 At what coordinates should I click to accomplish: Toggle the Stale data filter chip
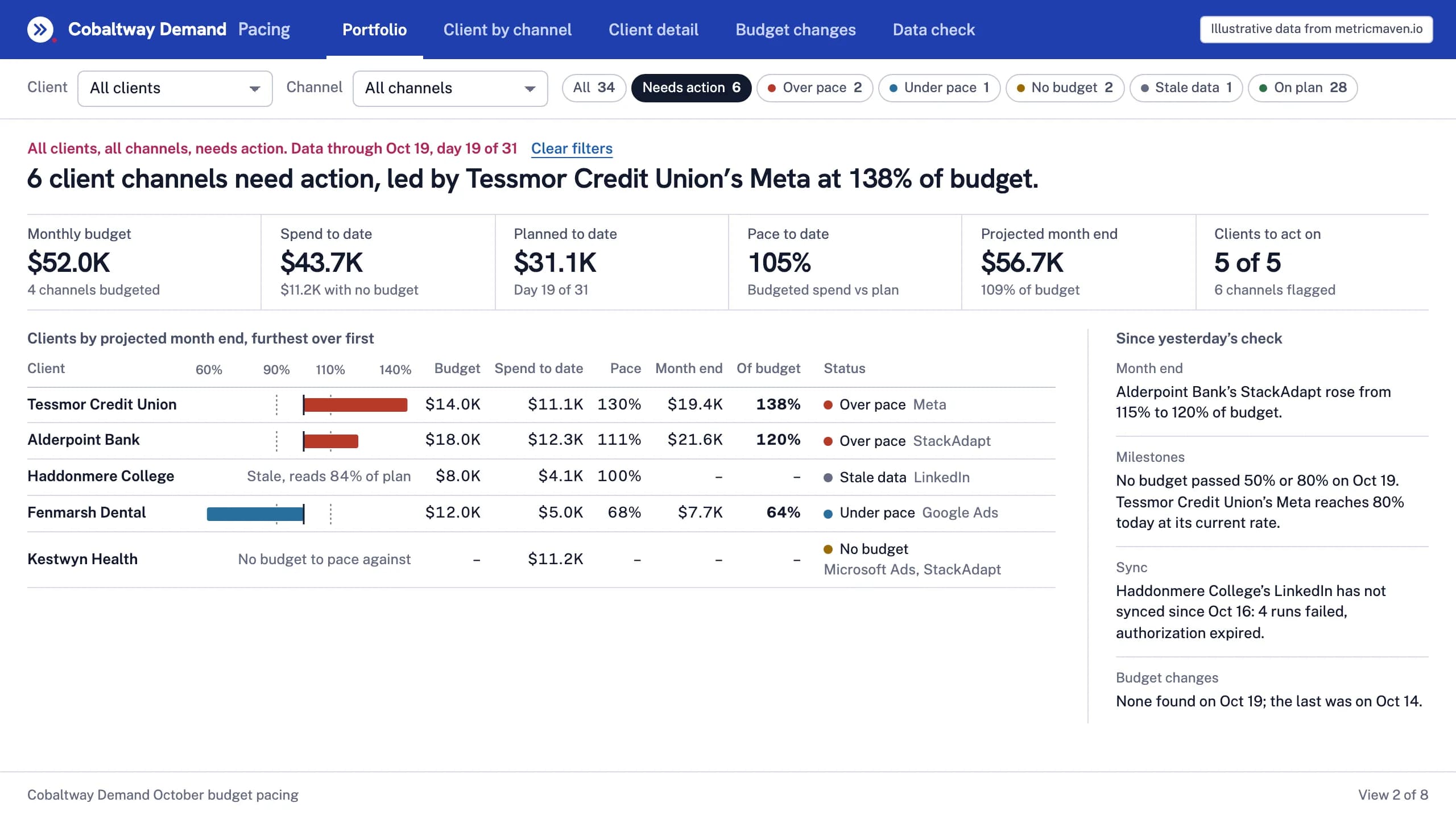[1186, 88]
